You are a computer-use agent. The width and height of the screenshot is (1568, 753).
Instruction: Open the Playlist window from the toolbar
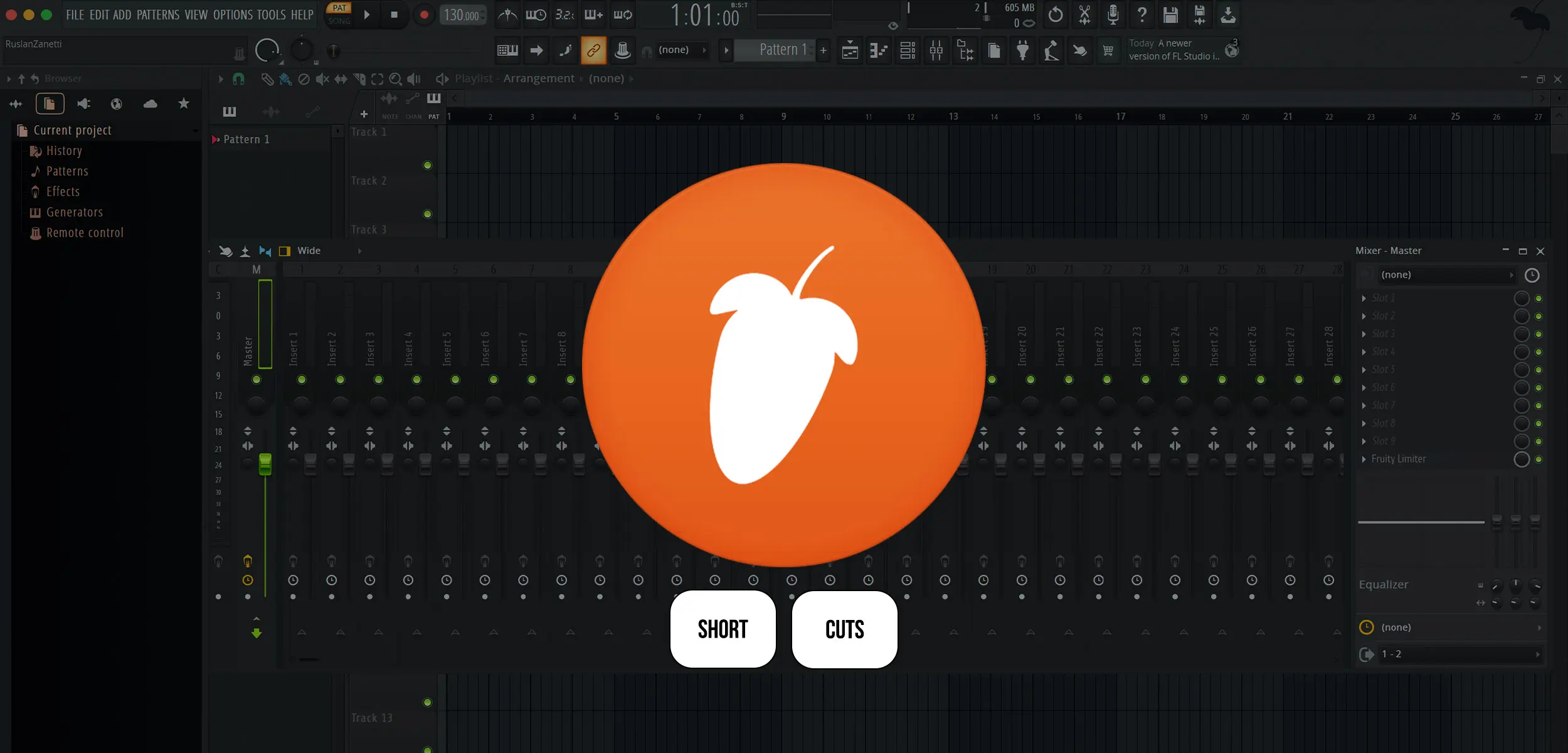[x=850, y=50]
